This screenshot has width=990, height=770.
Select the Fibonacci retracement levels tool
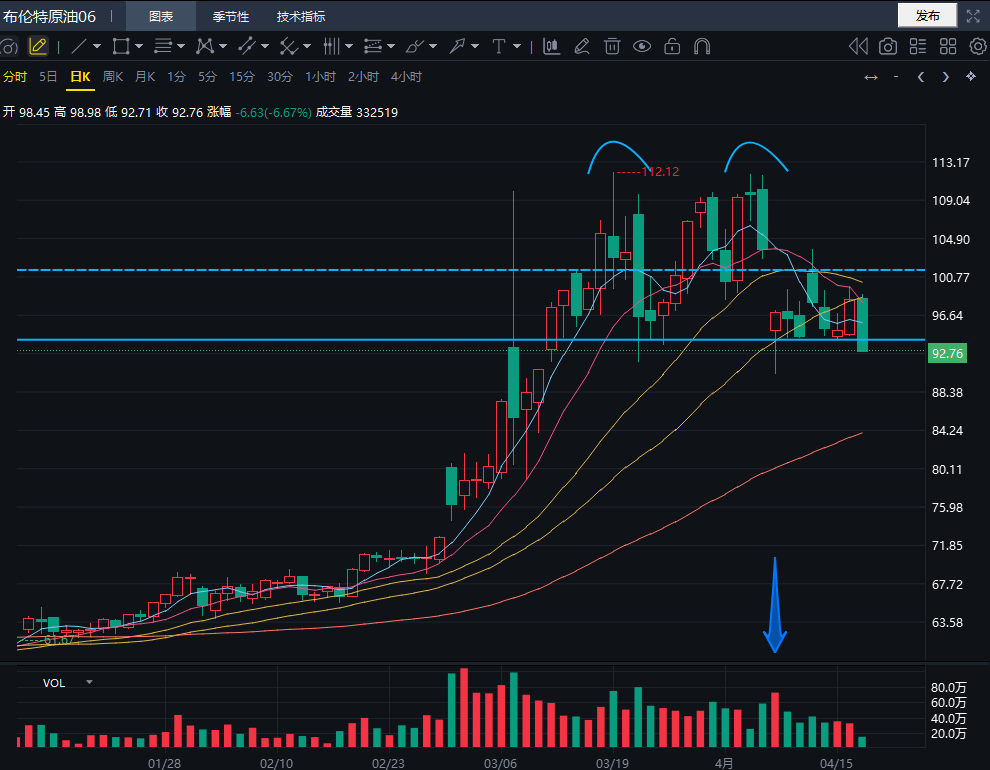[x=373, y=46]
